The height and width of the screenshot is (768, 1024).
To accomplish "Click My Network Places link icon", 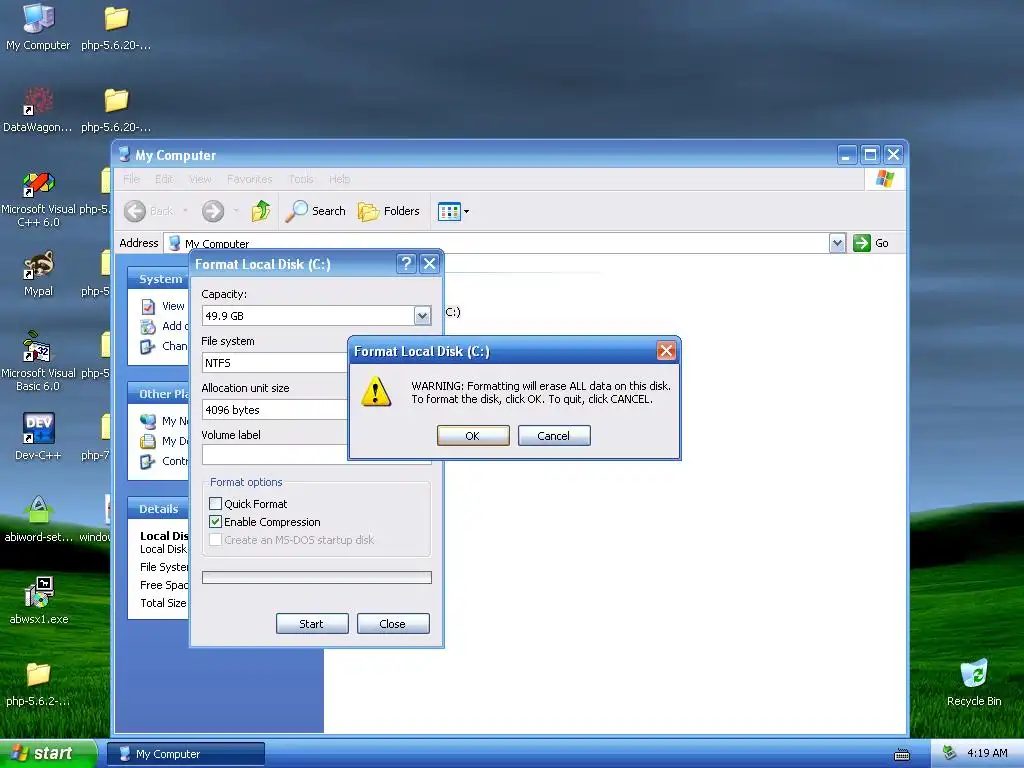I will 148,421.
